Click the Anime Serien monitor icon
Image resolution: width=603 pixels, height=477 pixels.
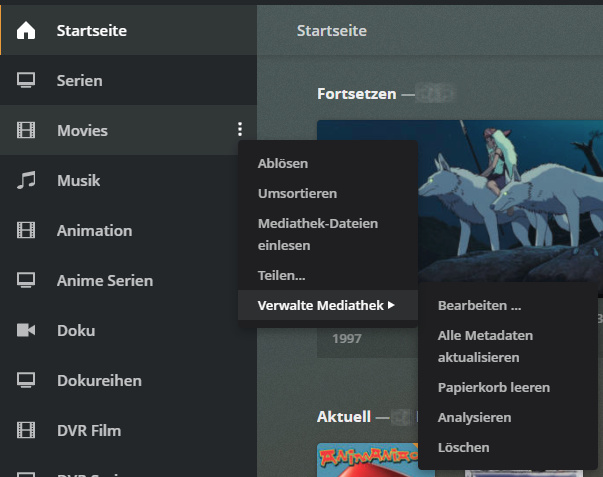point(26,280)
